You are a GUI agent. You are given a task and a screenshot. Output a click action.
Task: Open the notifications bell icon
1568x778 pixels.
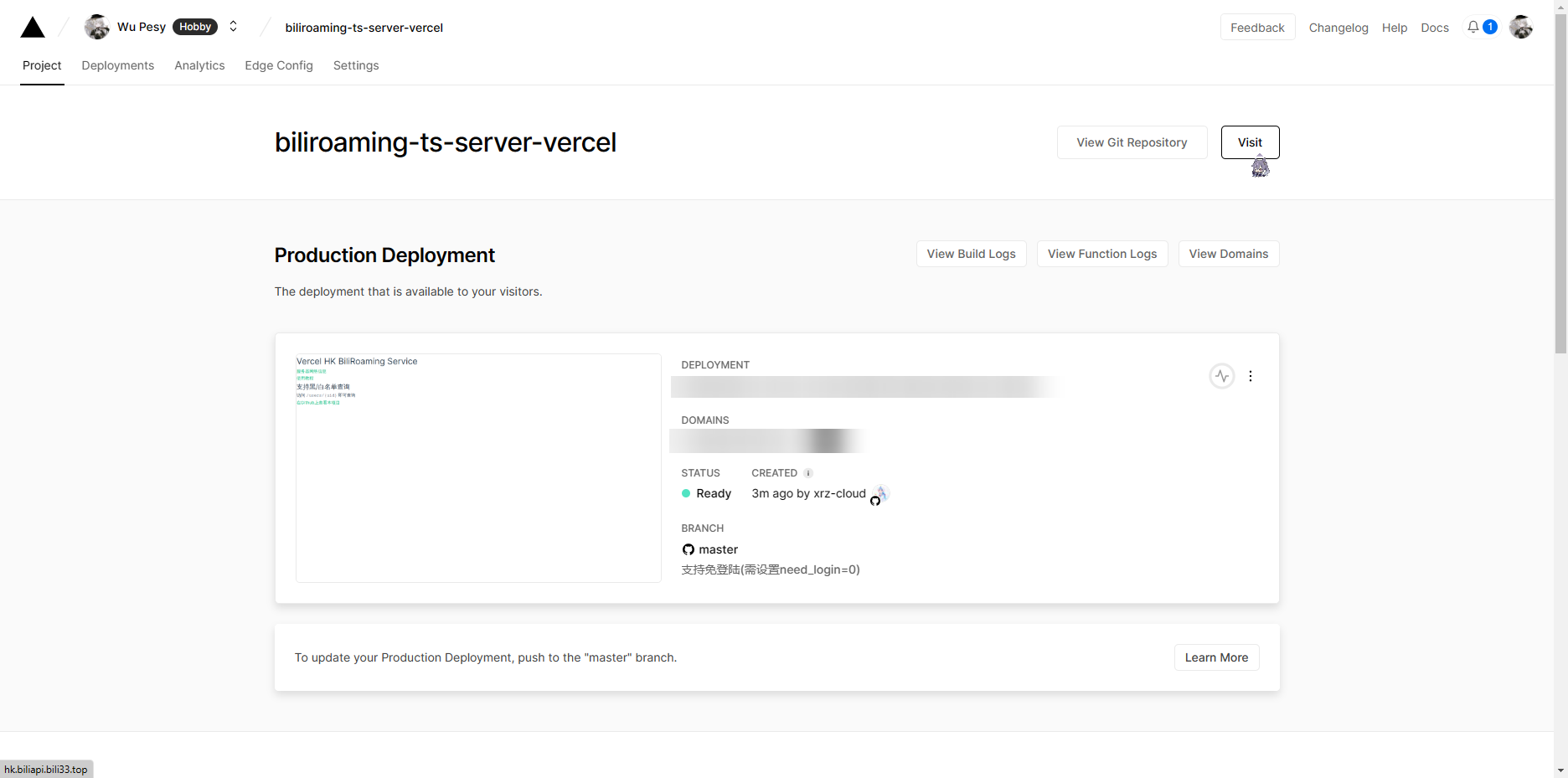tap(1473, 27)
